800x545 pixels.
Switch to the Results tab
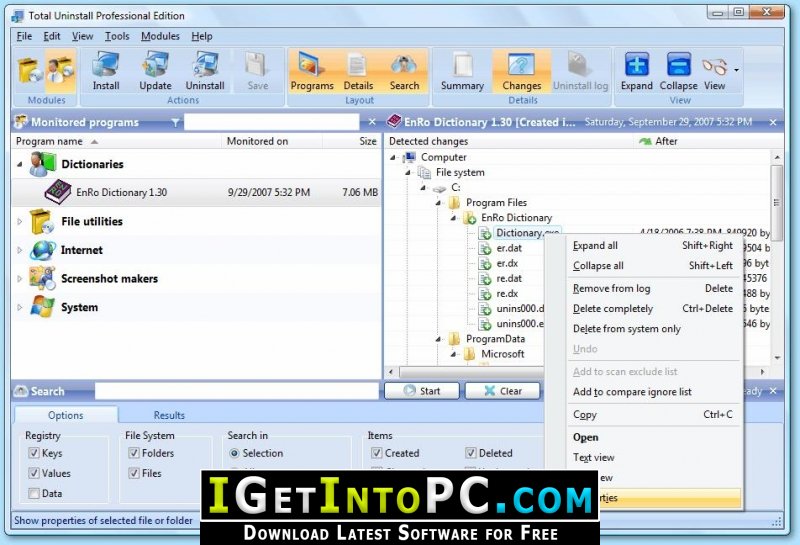169,415
